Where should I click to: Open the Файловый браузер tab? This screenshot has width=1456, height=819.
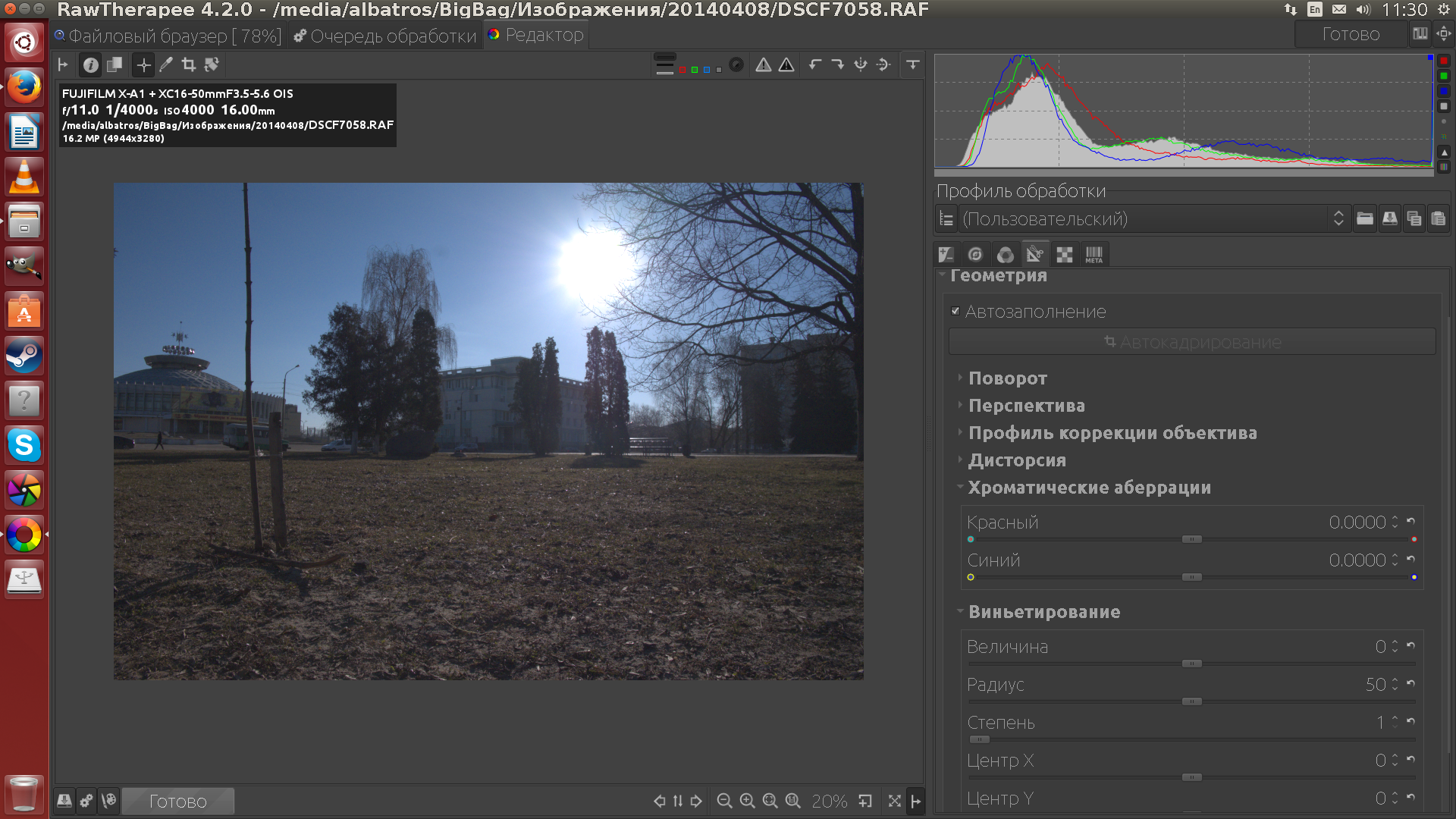pos(168,36)
